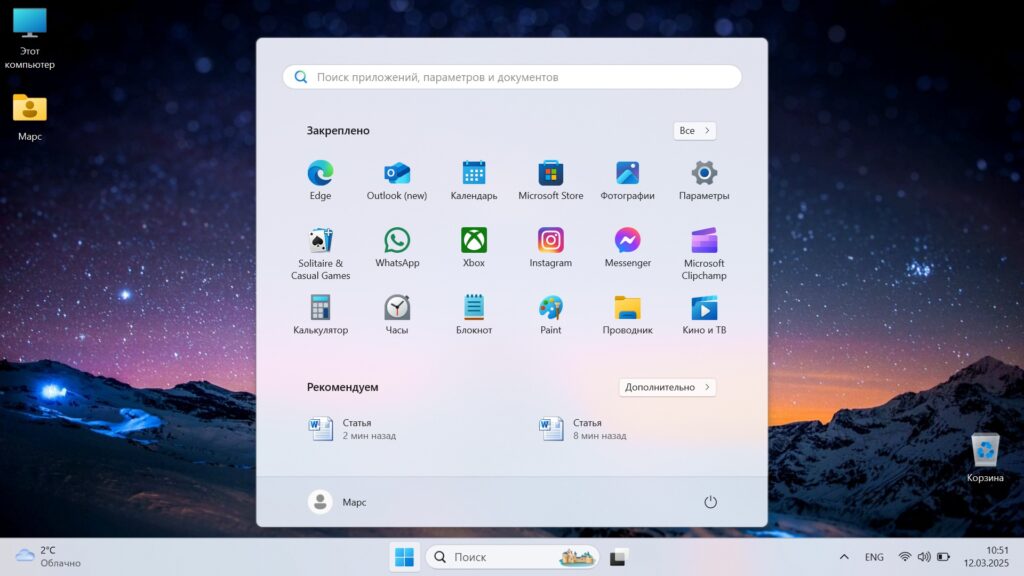Screen dimensions: 1024x576
Task: Open the Paint app
Action: pos(551,315)
